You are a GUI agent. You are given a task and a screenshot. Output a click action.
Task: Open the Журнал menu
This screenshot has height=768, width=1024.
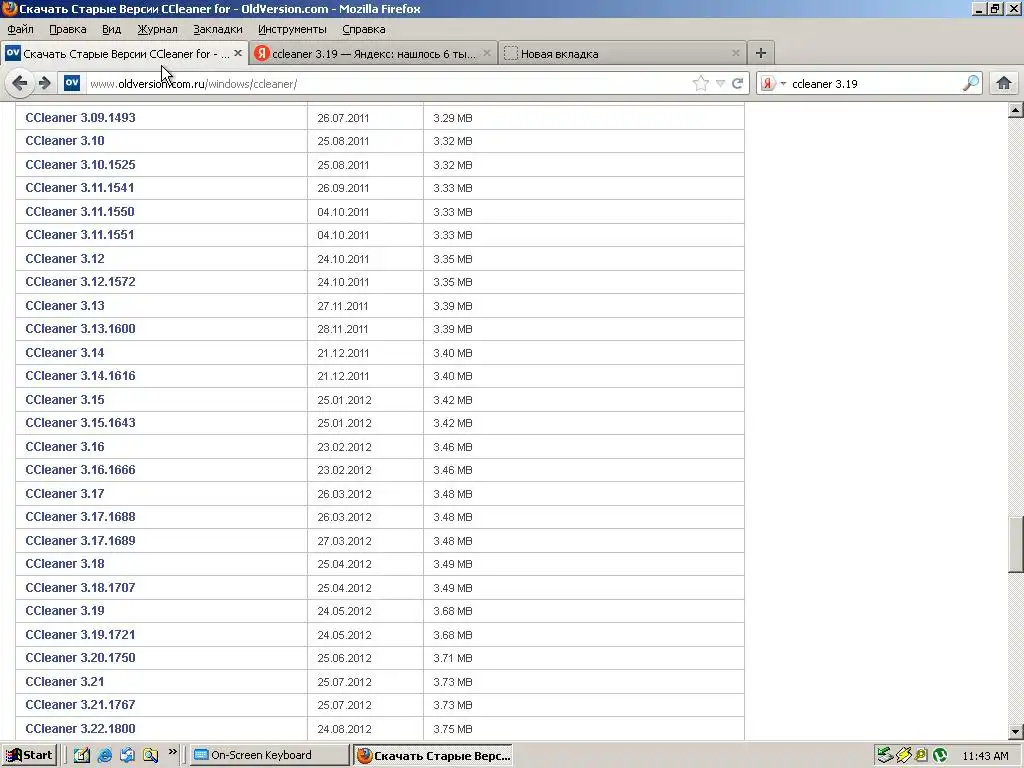(157, 29)
